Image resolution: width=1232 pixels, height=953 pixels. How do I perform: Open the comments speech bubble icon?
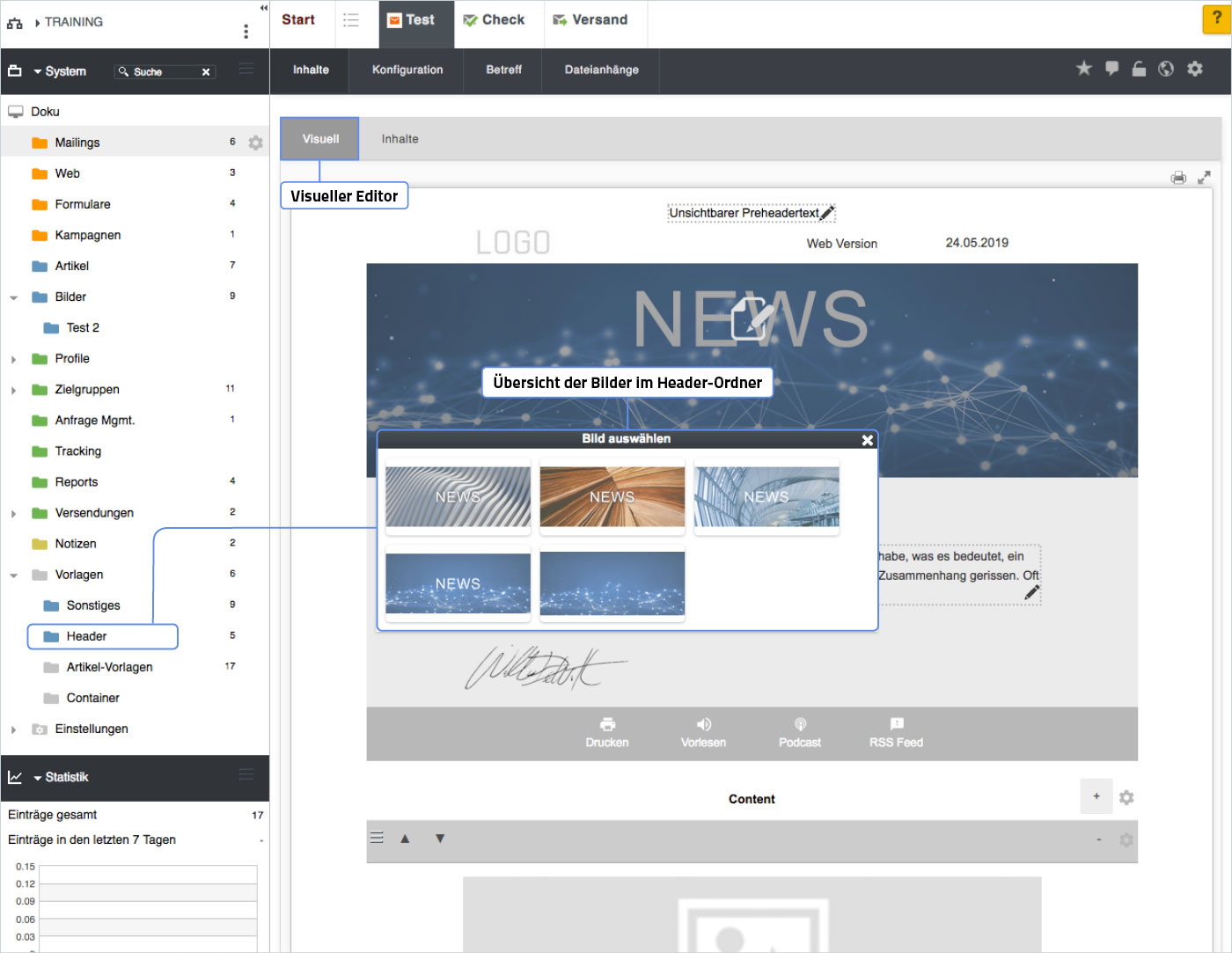(1111, 69)
